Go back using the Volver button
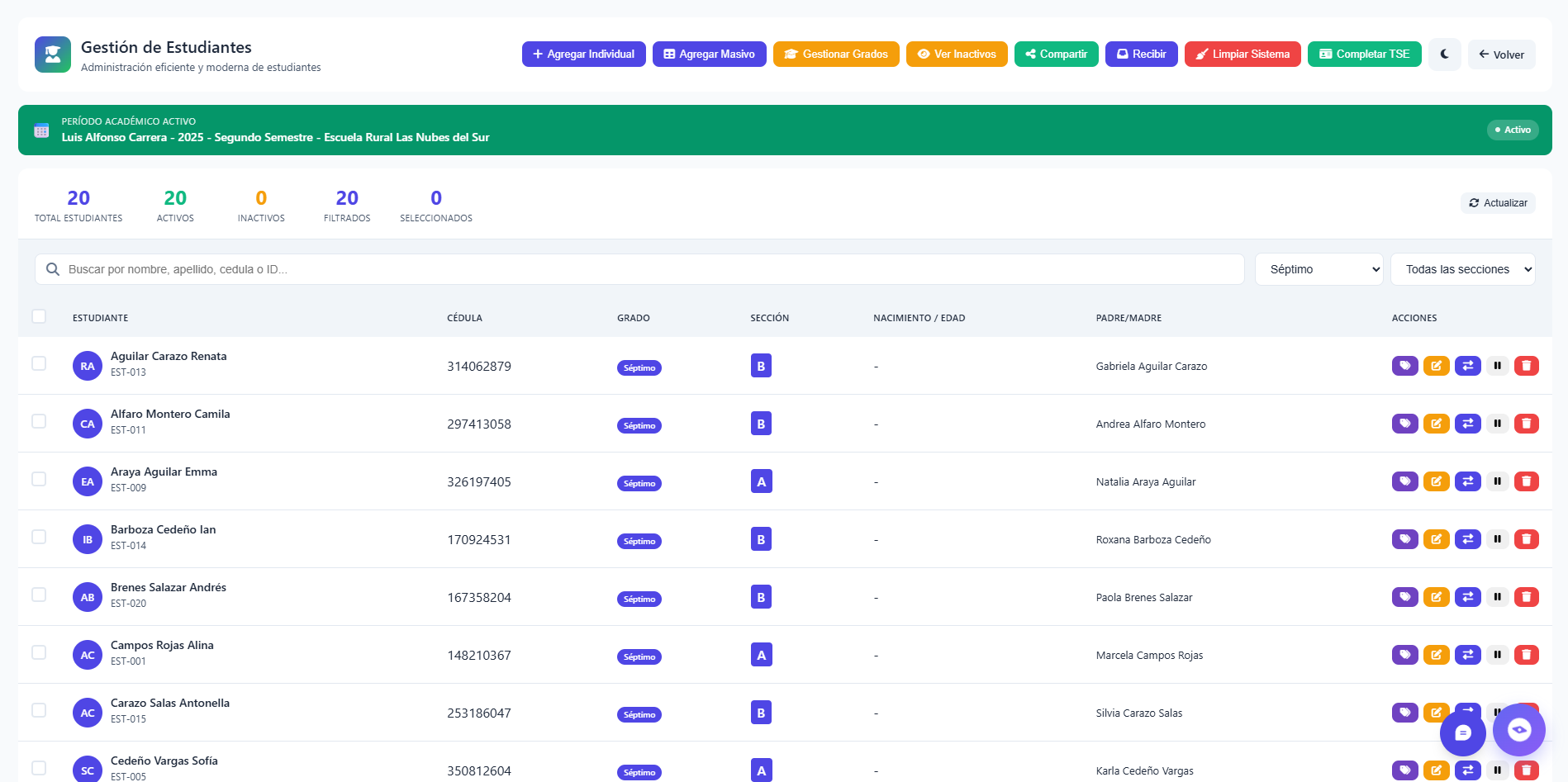Image resolution: width=1568 pixels, height=782 pixels. (1501, 55)
